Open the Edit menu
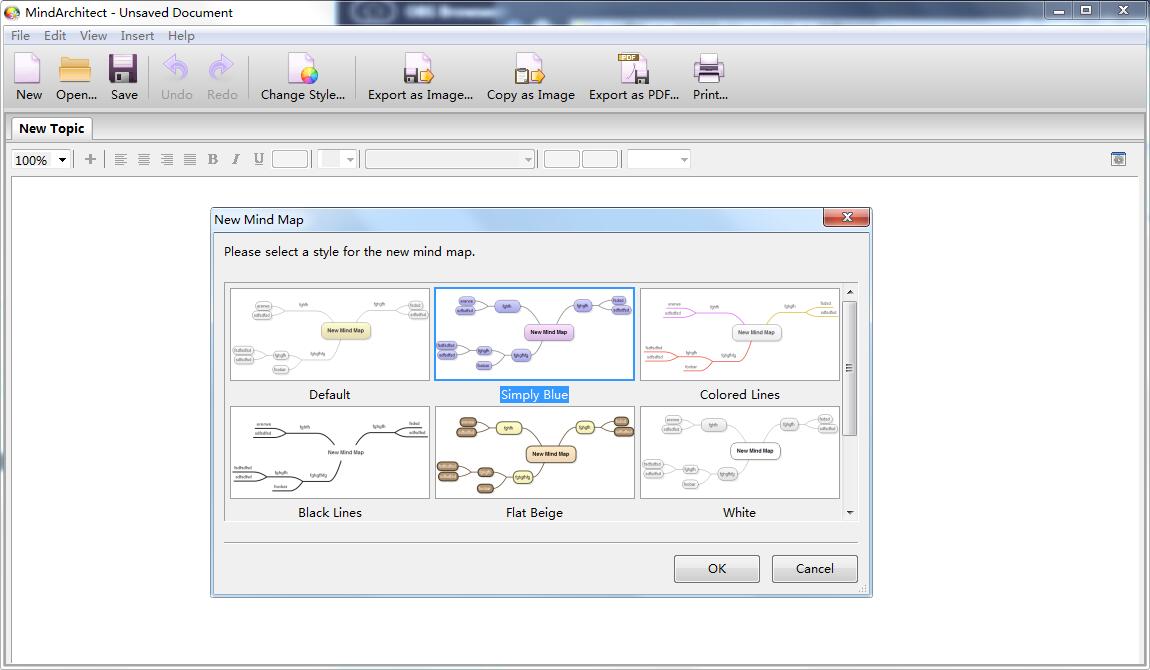Viewport: 1150px width, 670px height. (55, 35)
